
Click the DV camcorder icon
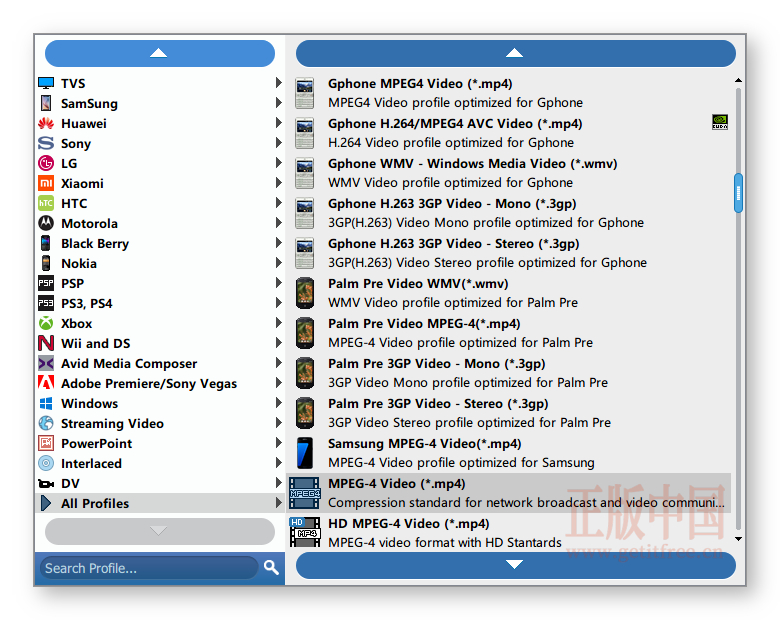(46, 483)
